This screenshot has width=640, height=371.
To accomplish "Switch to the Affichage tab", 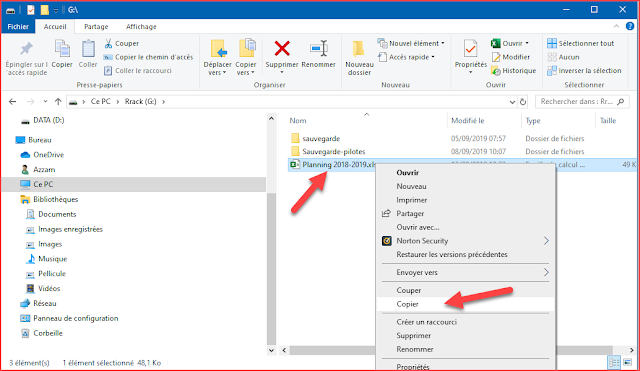I will pyautogui.click(x=141, y=27).
